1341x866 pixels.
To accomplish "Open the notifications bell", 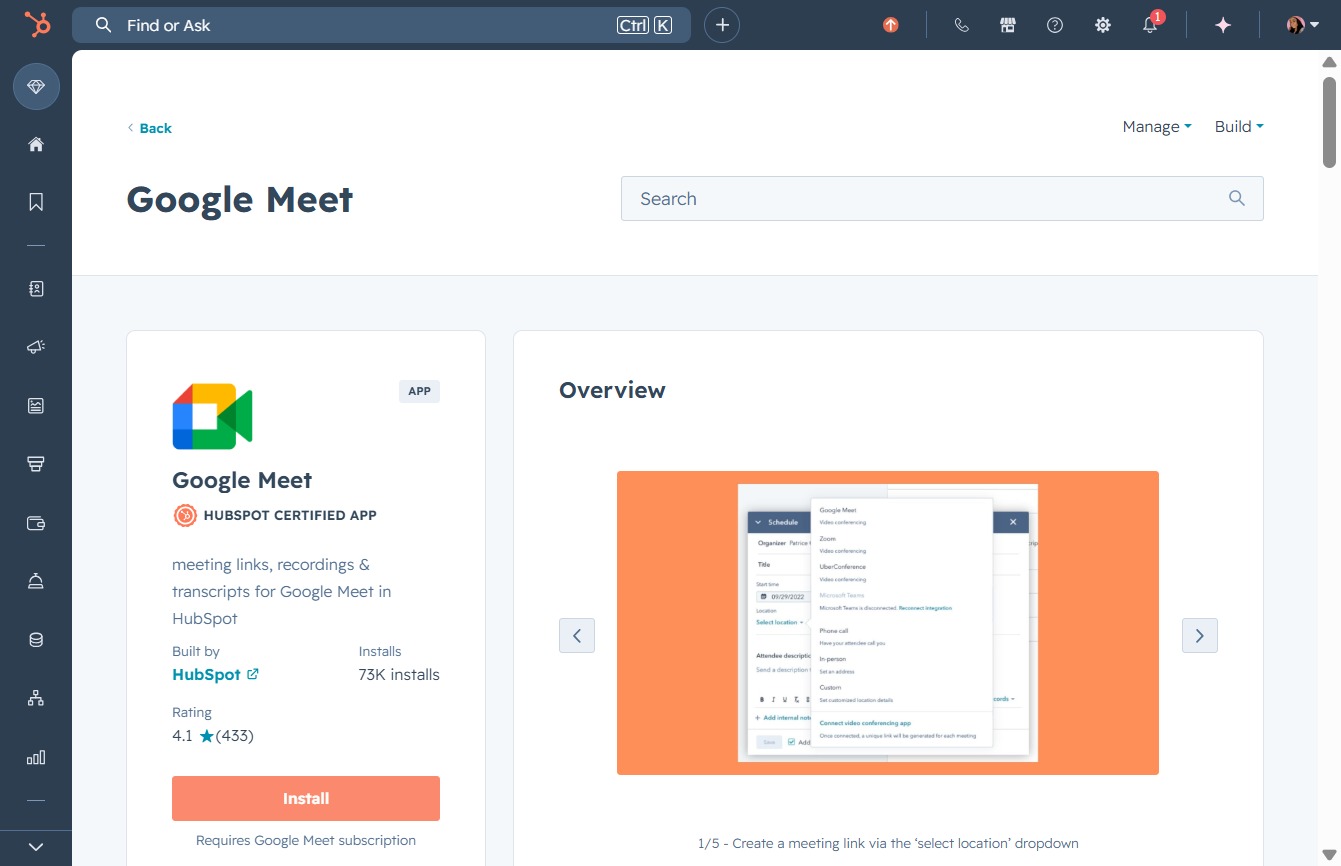I will [x=1151, y=25].
